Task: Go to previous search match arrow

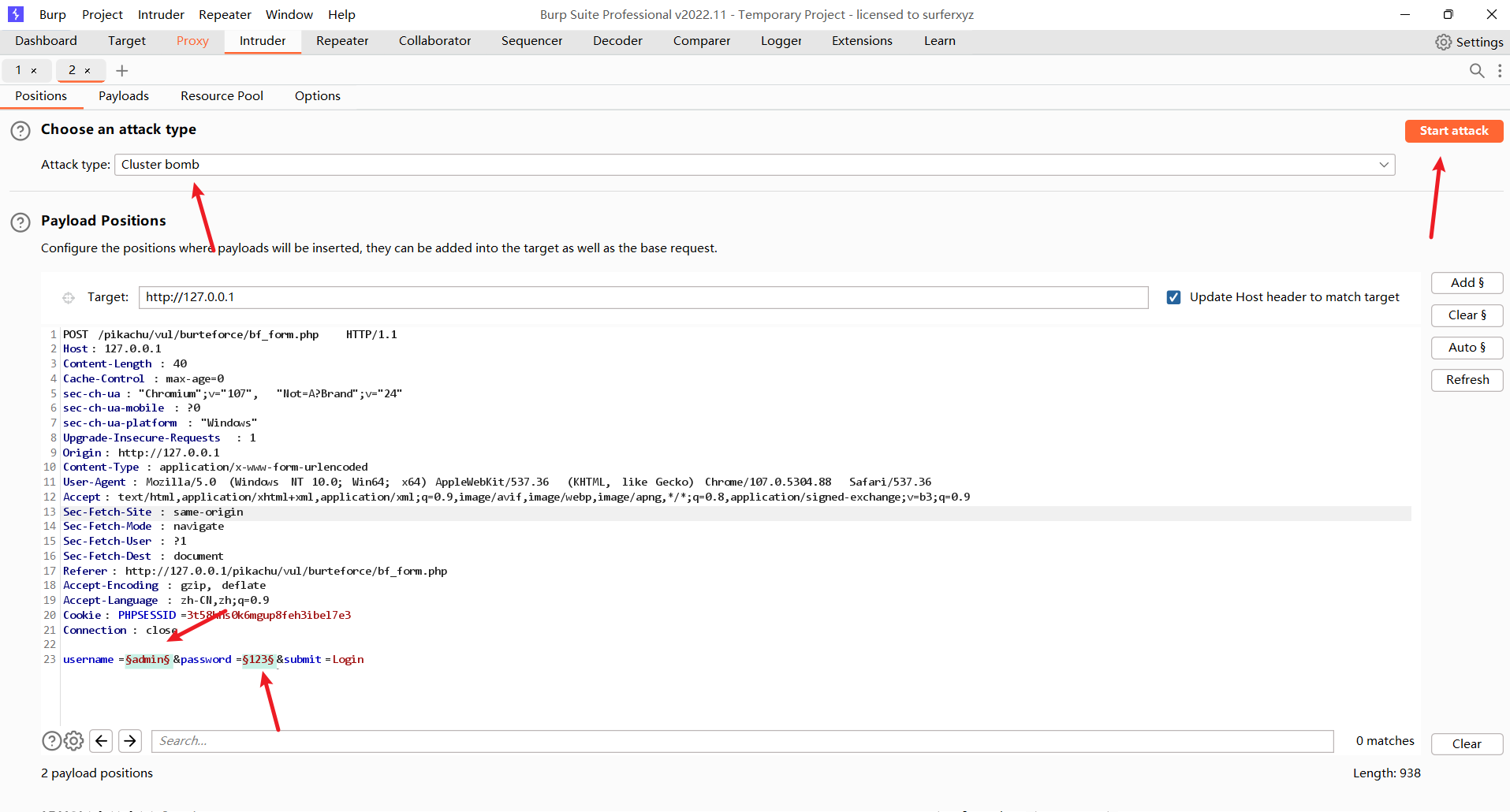Action: pyautogui.click(x=101, y=741)
